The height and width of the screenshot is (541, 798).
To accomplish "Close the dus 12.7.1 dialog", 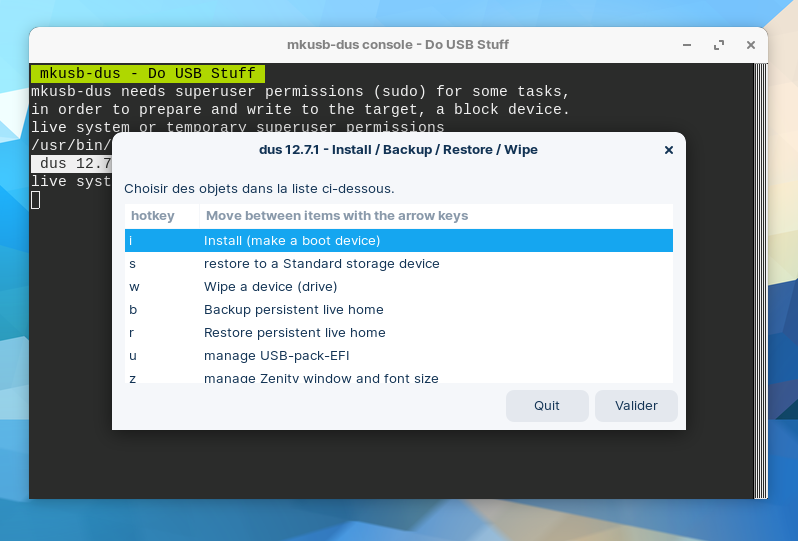I will click(668, 150).
